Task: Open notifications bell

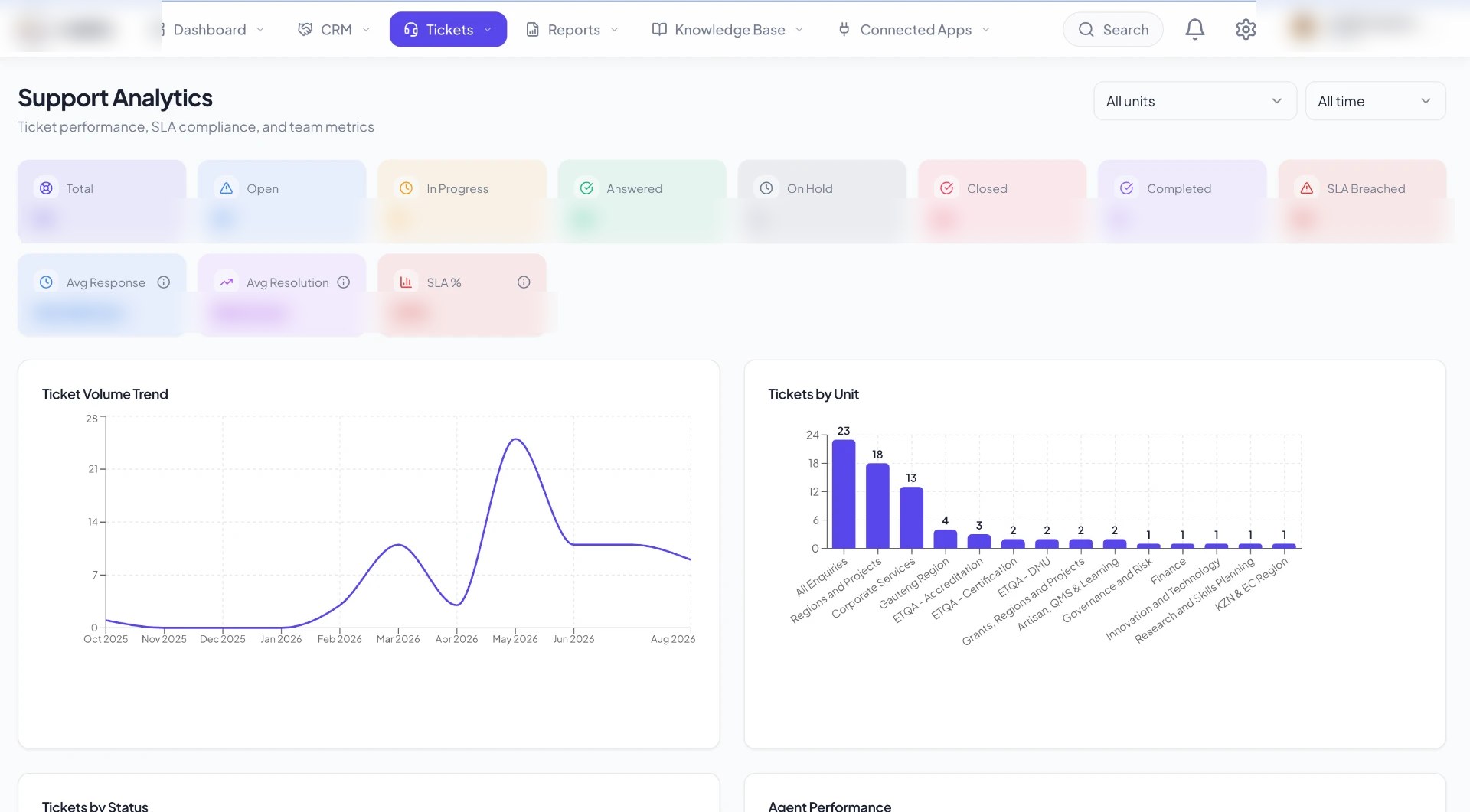Action: pos(1194,29)
